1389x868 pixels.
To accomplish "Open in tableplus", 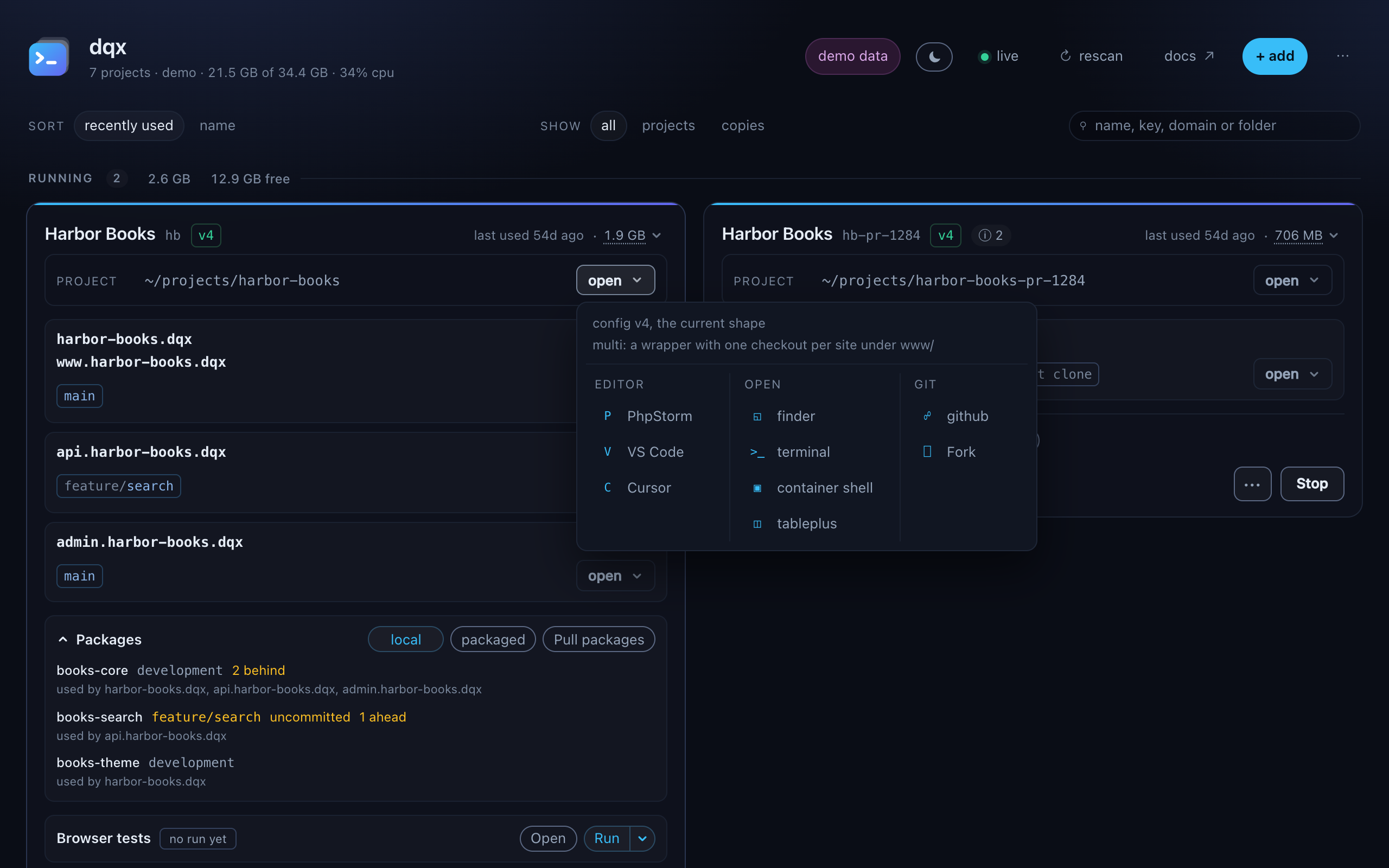I will tap(806, 524).
